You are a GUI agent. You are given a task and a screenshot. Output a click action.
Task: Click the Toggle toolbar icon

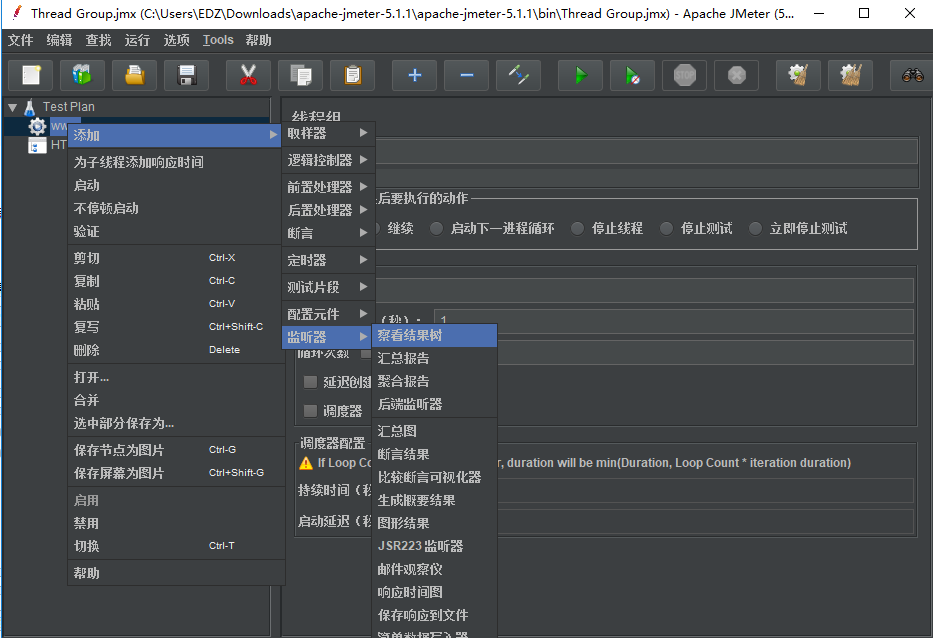(x=518, y=76)
